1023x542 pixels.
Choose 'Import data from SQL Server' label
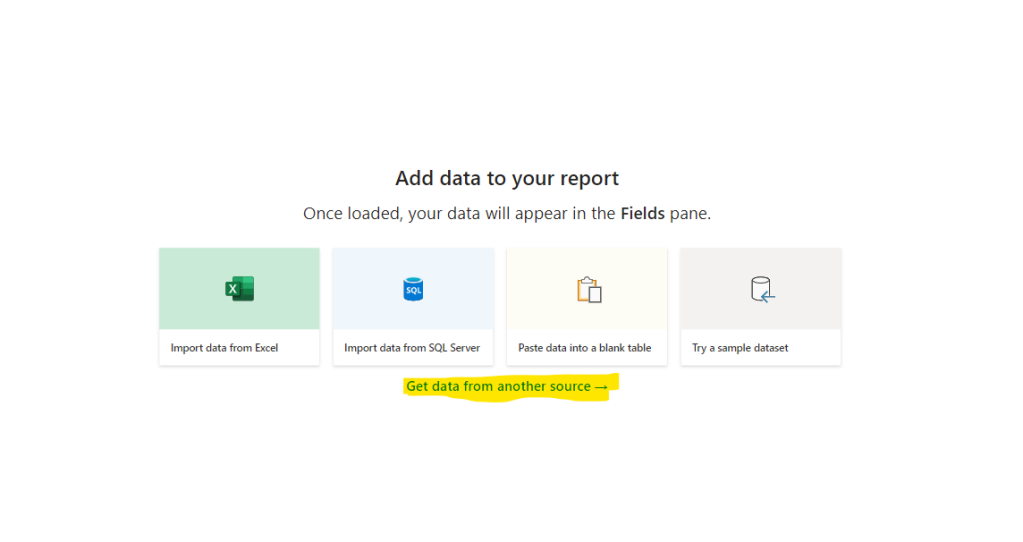(x=412, y=348)
